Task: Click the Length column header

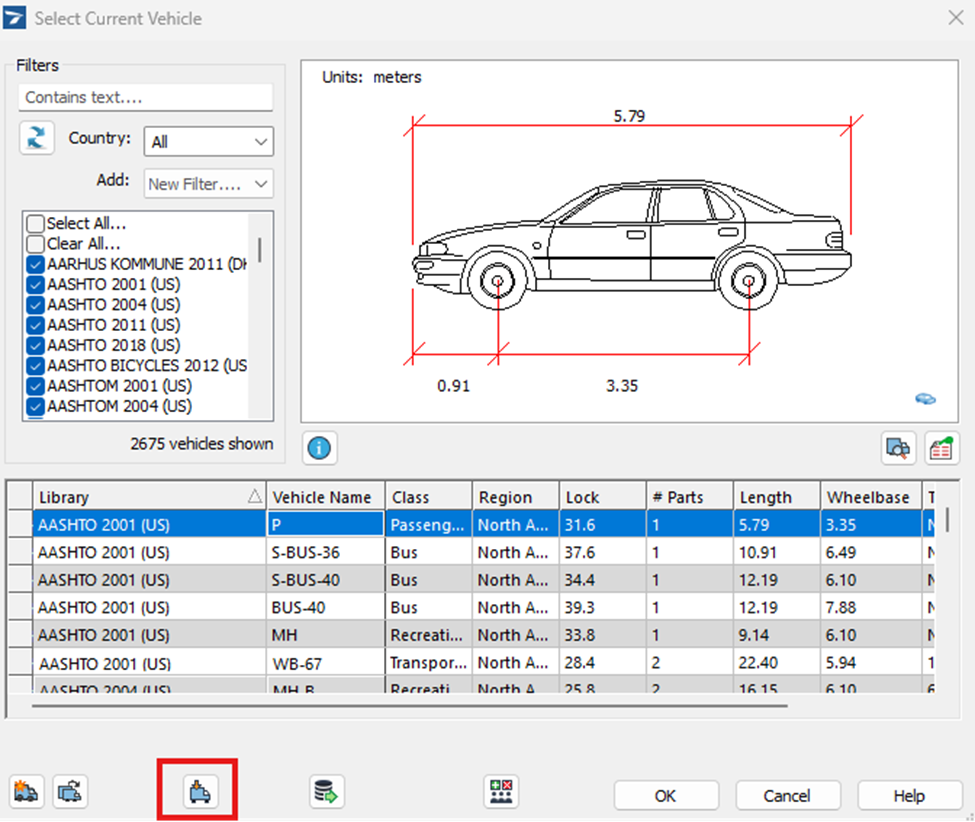Action: (x=765, y=497)
